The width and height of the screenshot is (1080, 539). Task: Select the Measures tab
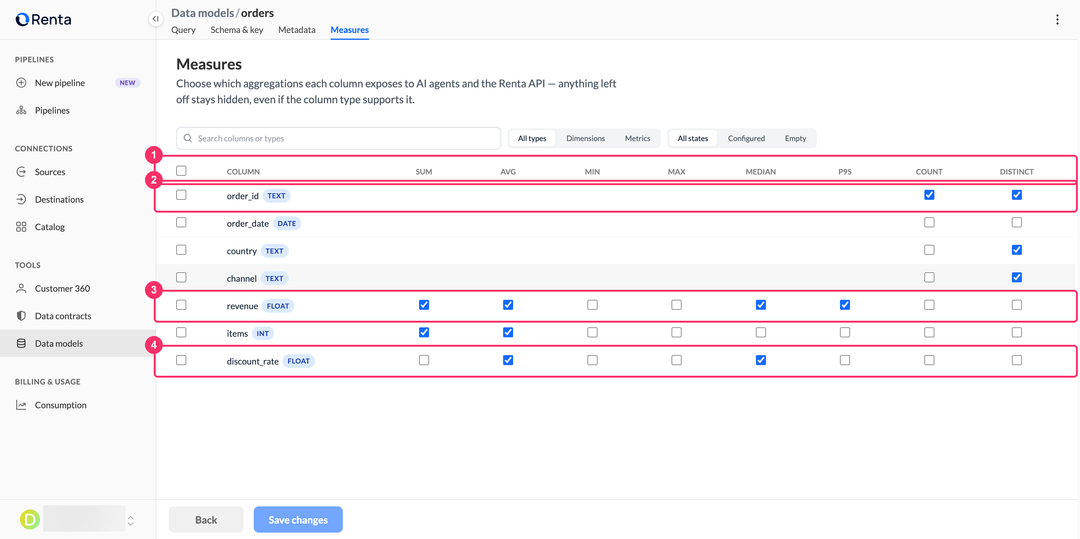coord(349,30)
